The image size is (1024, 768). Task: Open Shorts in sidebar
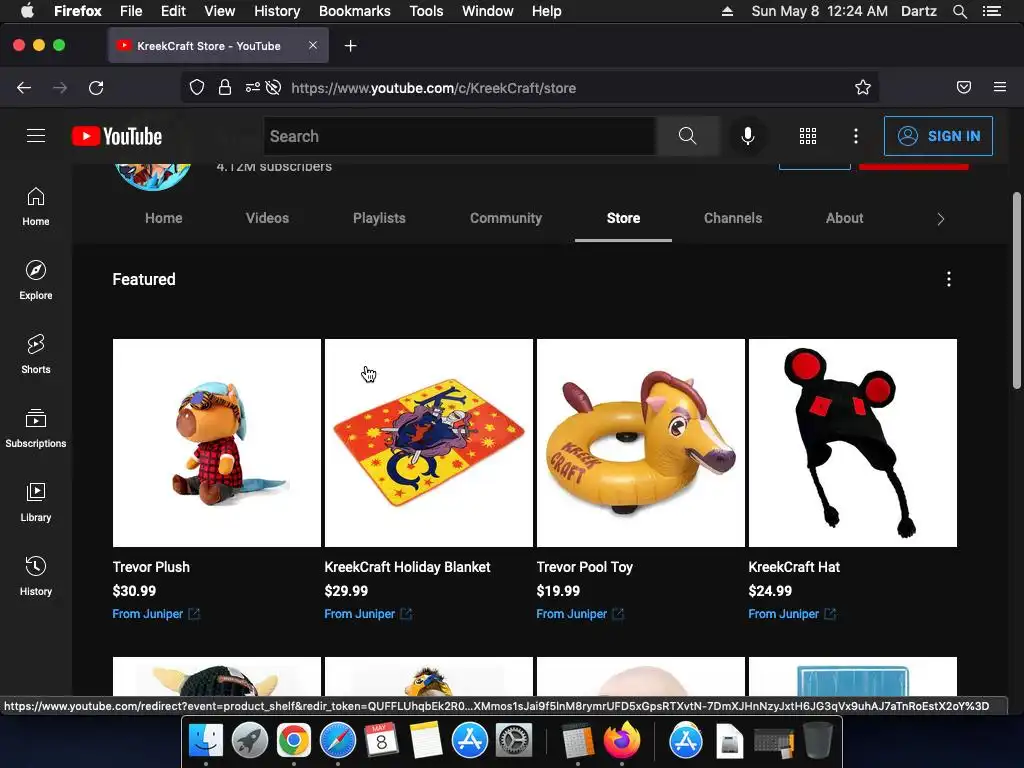point(36,354)
